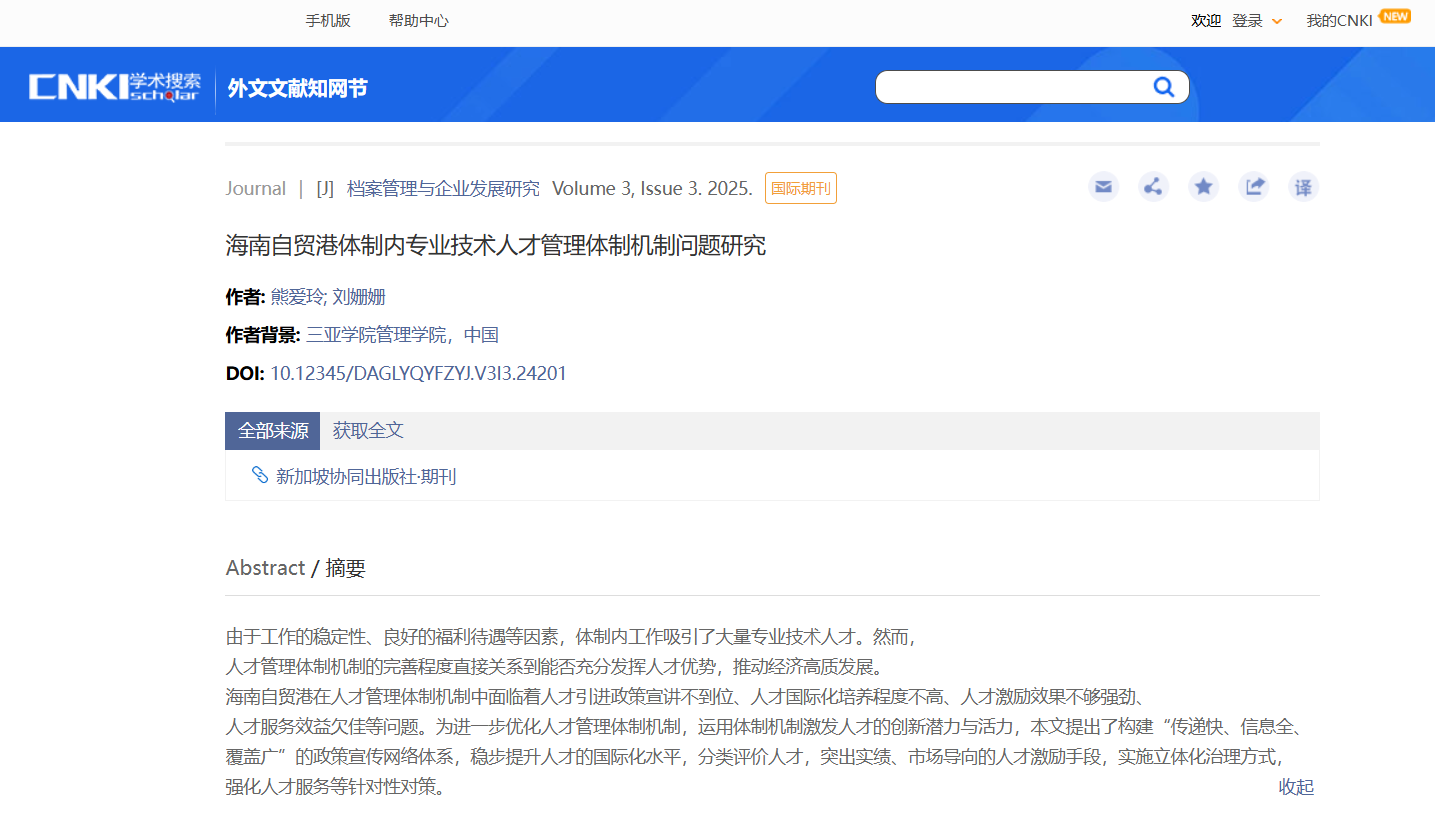Click the magnifier search icon
Screen dimensions: 1435x830
pos(1163,87)
